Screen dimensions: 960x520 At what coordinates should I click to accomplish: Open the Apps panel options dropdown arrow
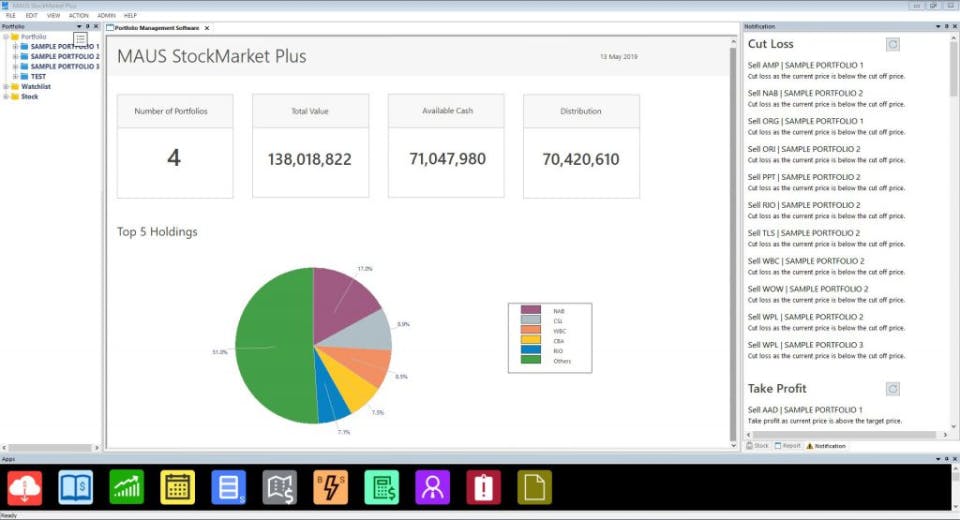pos(938,459)
